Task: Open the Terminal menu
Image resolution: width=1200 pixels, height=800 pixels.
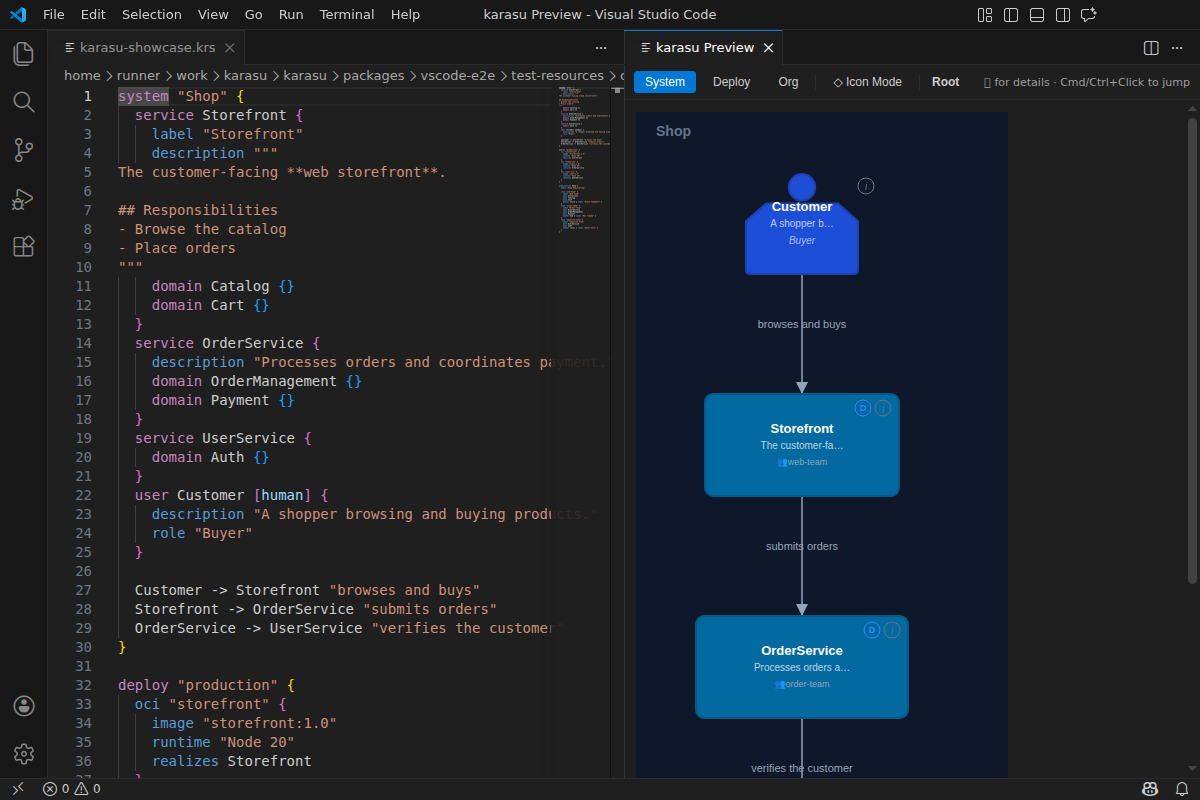Action: point(347,15)
